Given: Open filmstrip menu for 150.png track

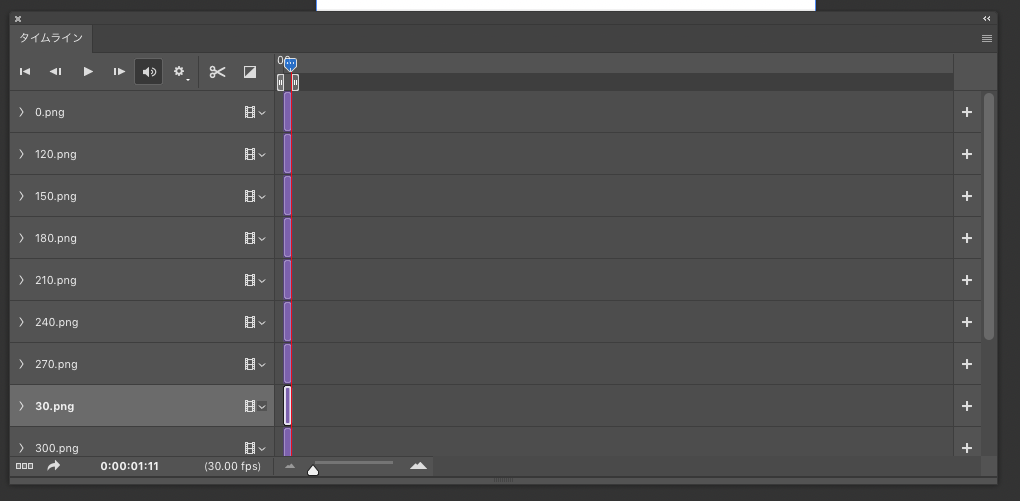Looking at the screenshot, I should [255, 196].
